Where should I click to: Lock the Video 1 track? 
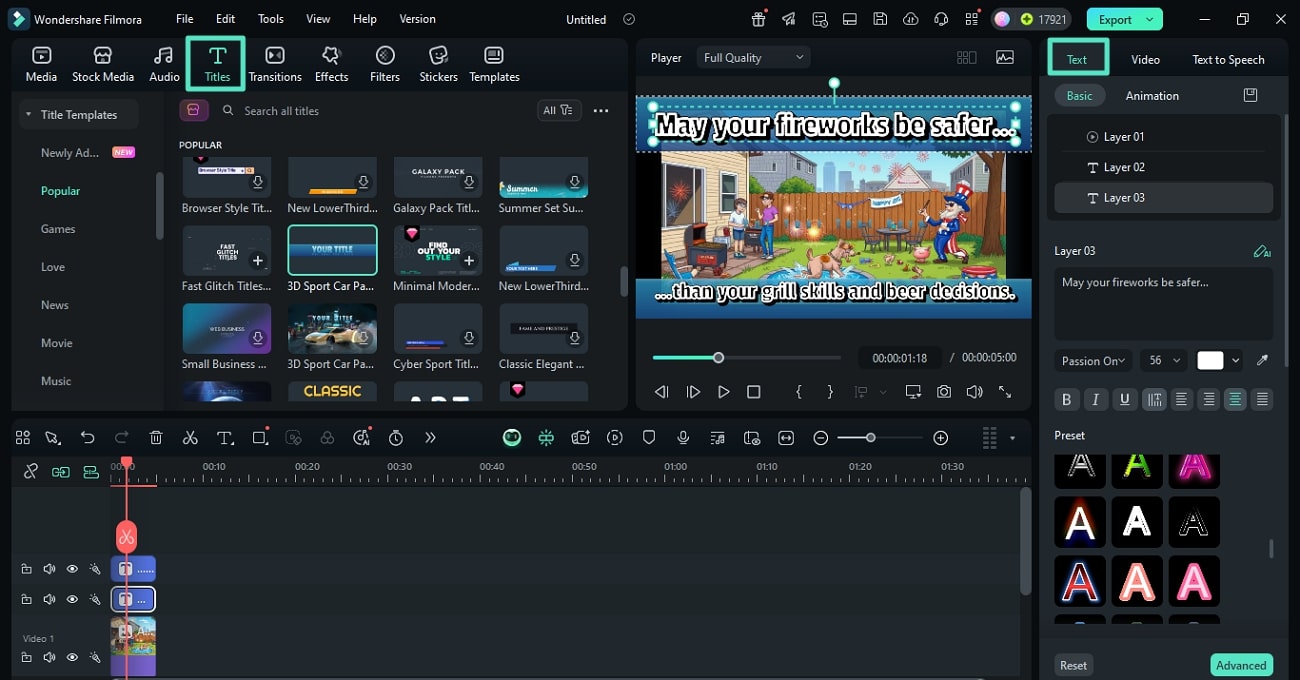tap(26, 657)
